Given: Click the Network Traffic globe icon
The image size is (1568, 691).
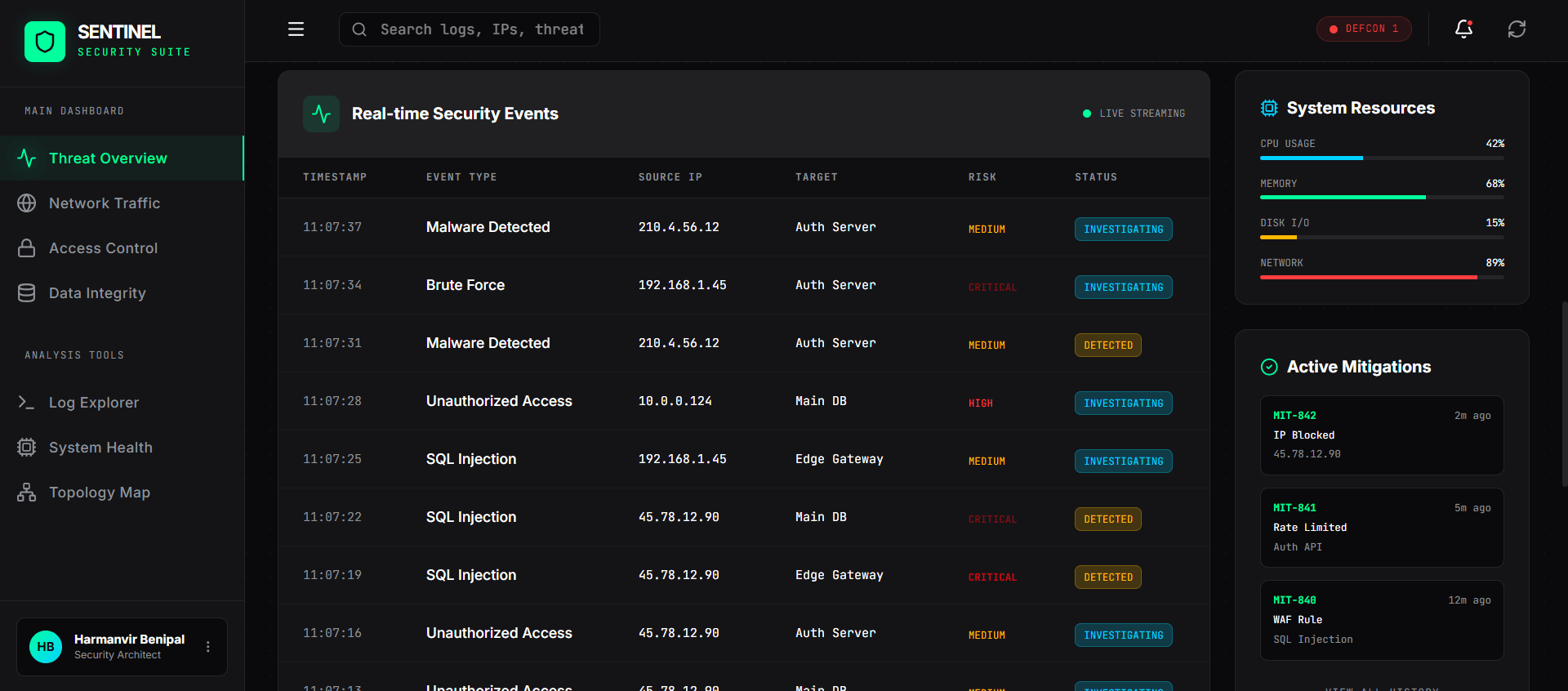Looking at the screenshot, I should [27, 203].
